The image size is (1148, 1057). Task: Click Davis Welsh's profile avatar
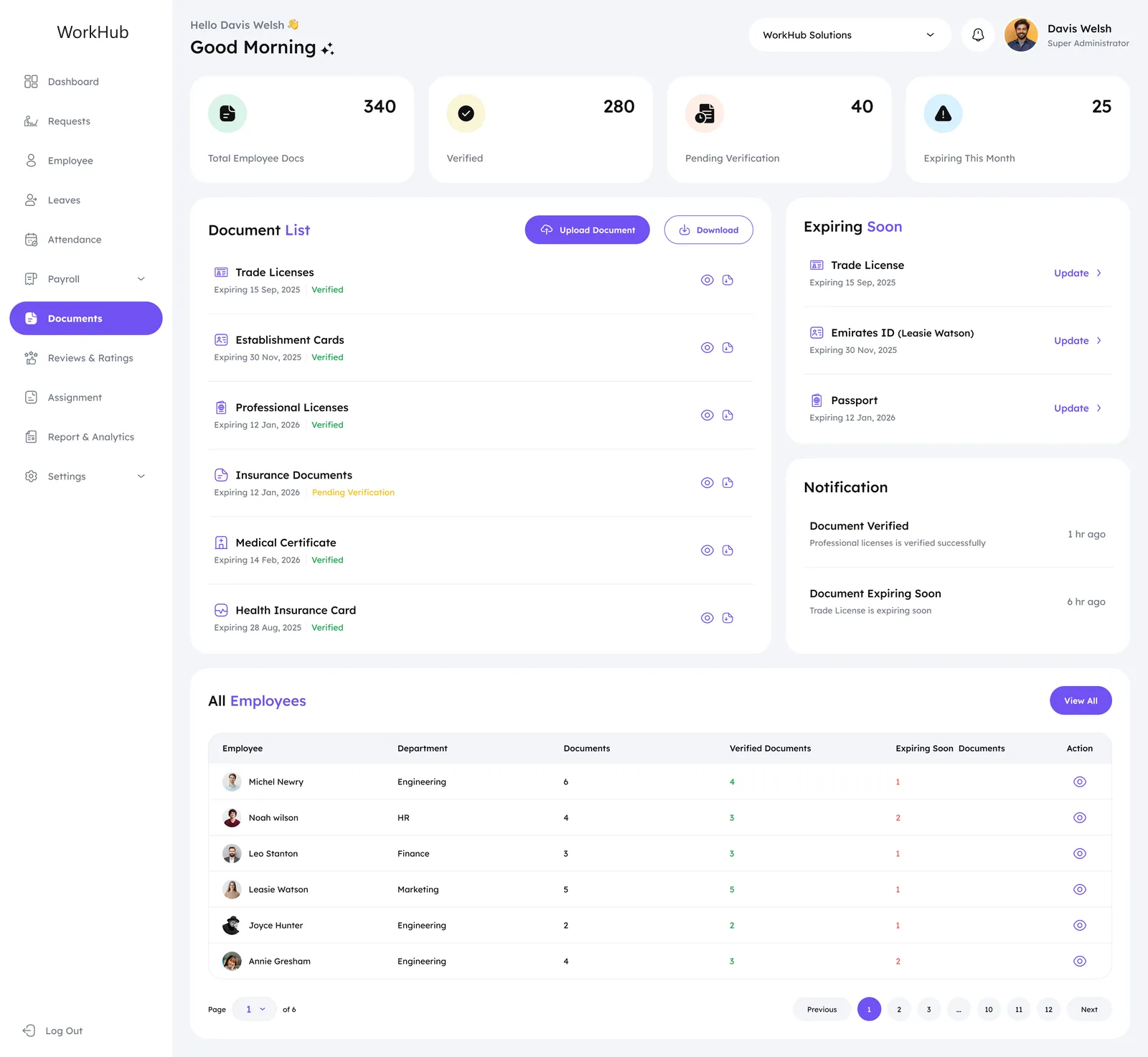tap(1021, 34)
